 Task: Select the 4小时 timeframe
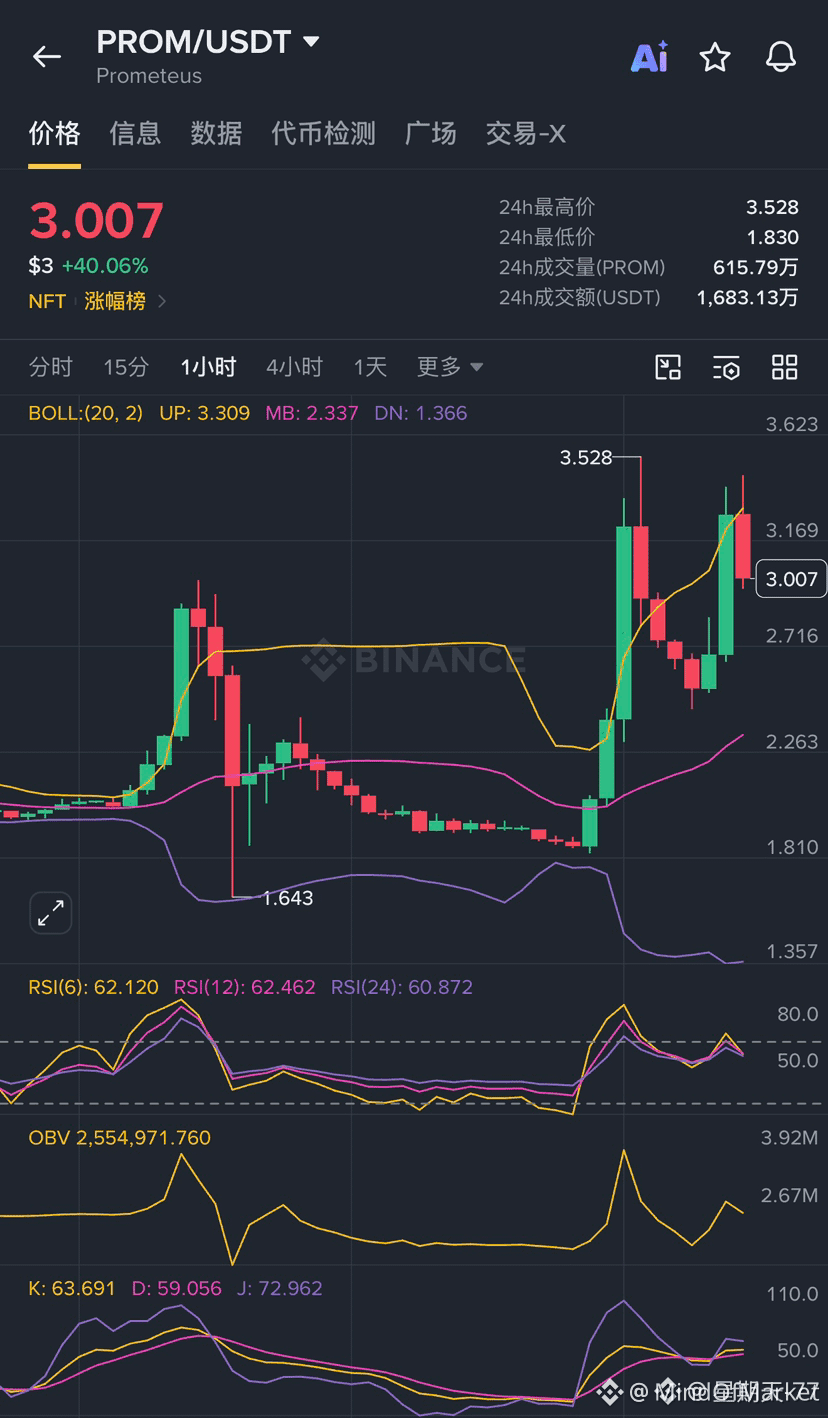click(x=295, y=367)
